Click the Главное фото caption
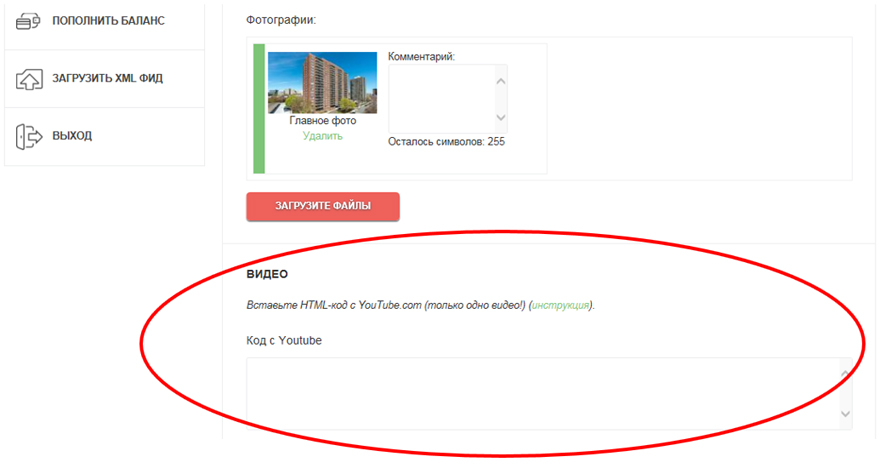 322,121
